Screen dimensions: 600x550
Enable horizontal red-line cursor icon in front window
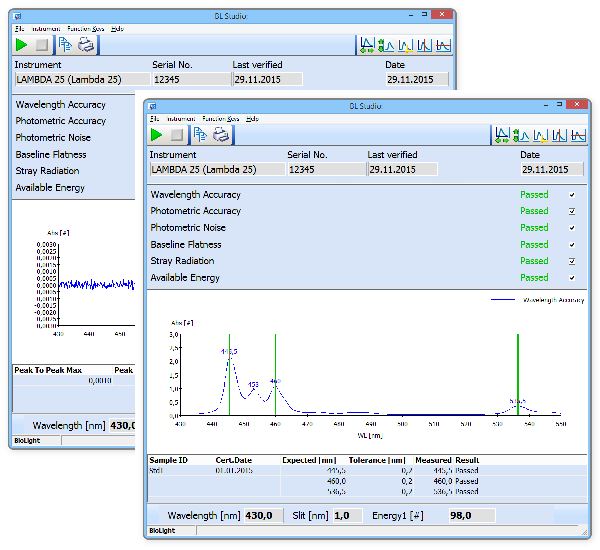[578, 135]
